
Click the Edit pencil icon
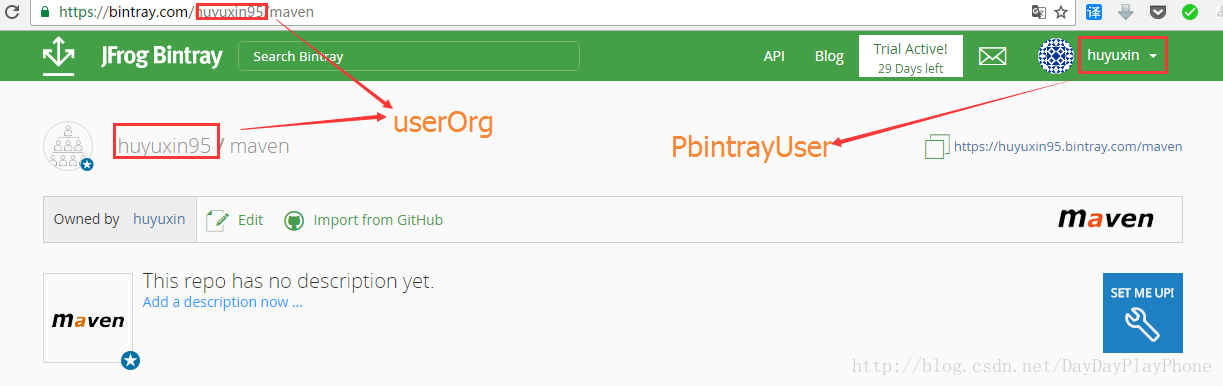pos(216,220)
